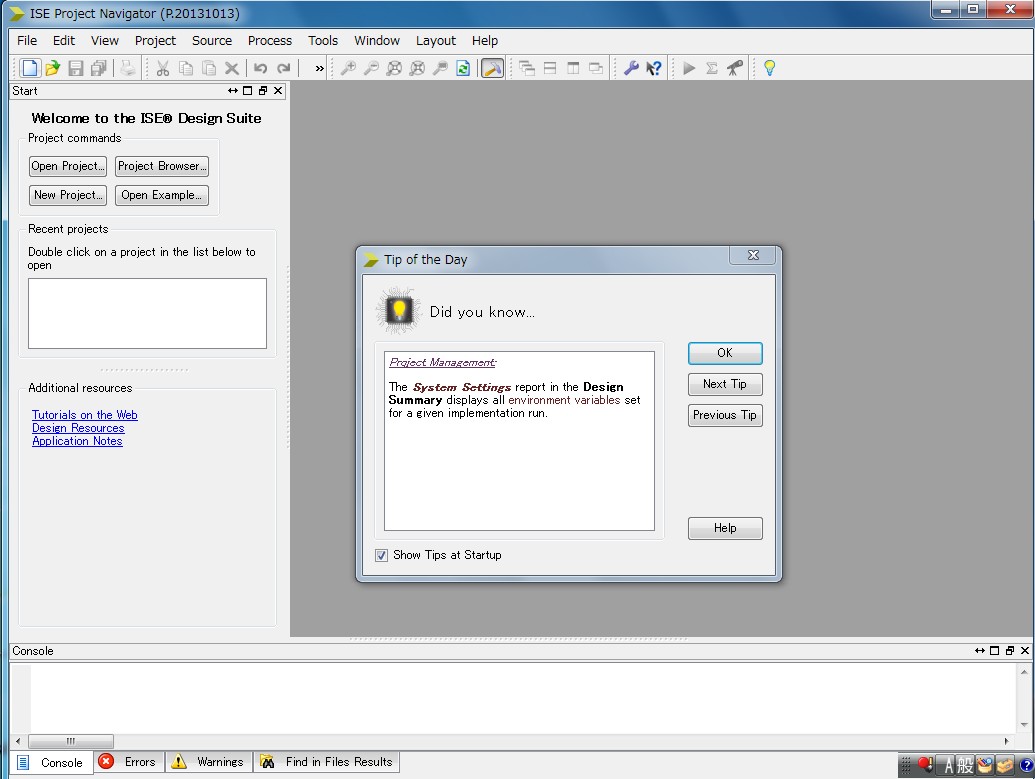Click the New Project button
The image size is (1035, 779).
point(68,195)
